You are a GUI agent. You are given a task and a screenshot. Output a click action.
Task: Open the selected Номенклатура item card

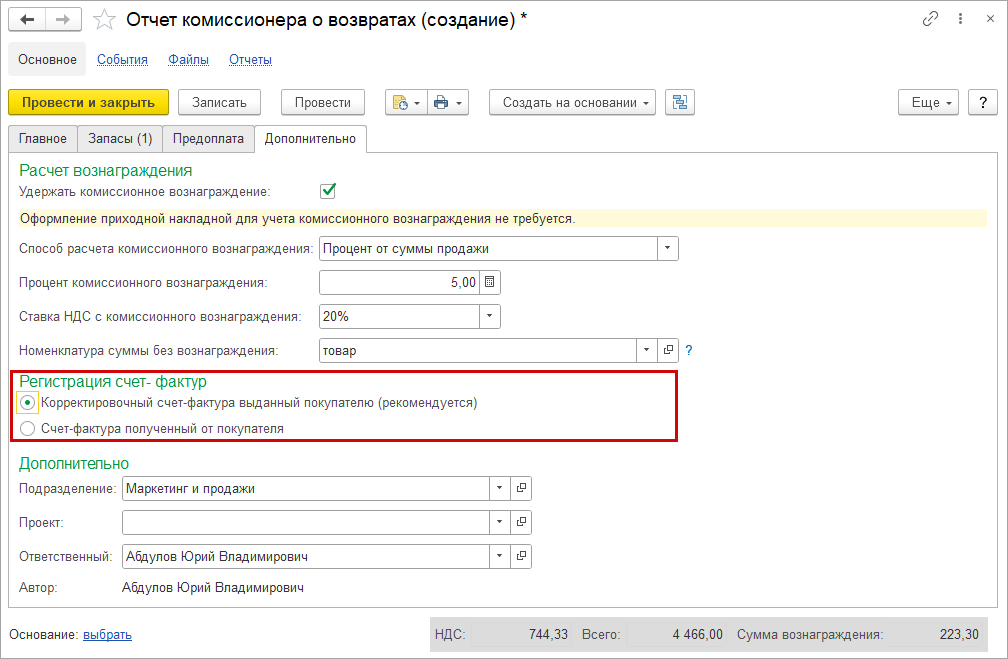tap(669, 351)
